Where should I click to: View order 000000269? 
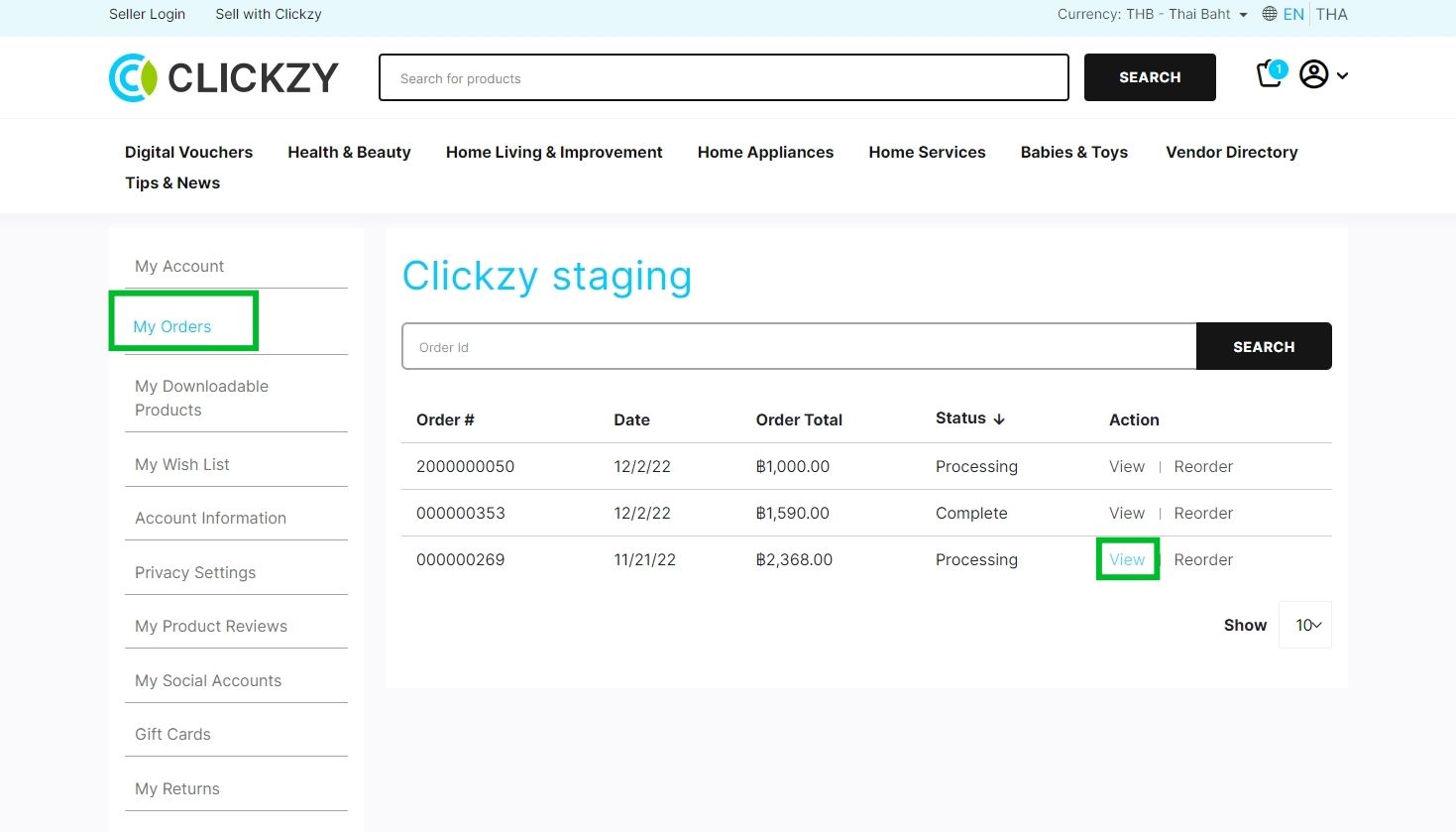click(x=1127, y=559)
